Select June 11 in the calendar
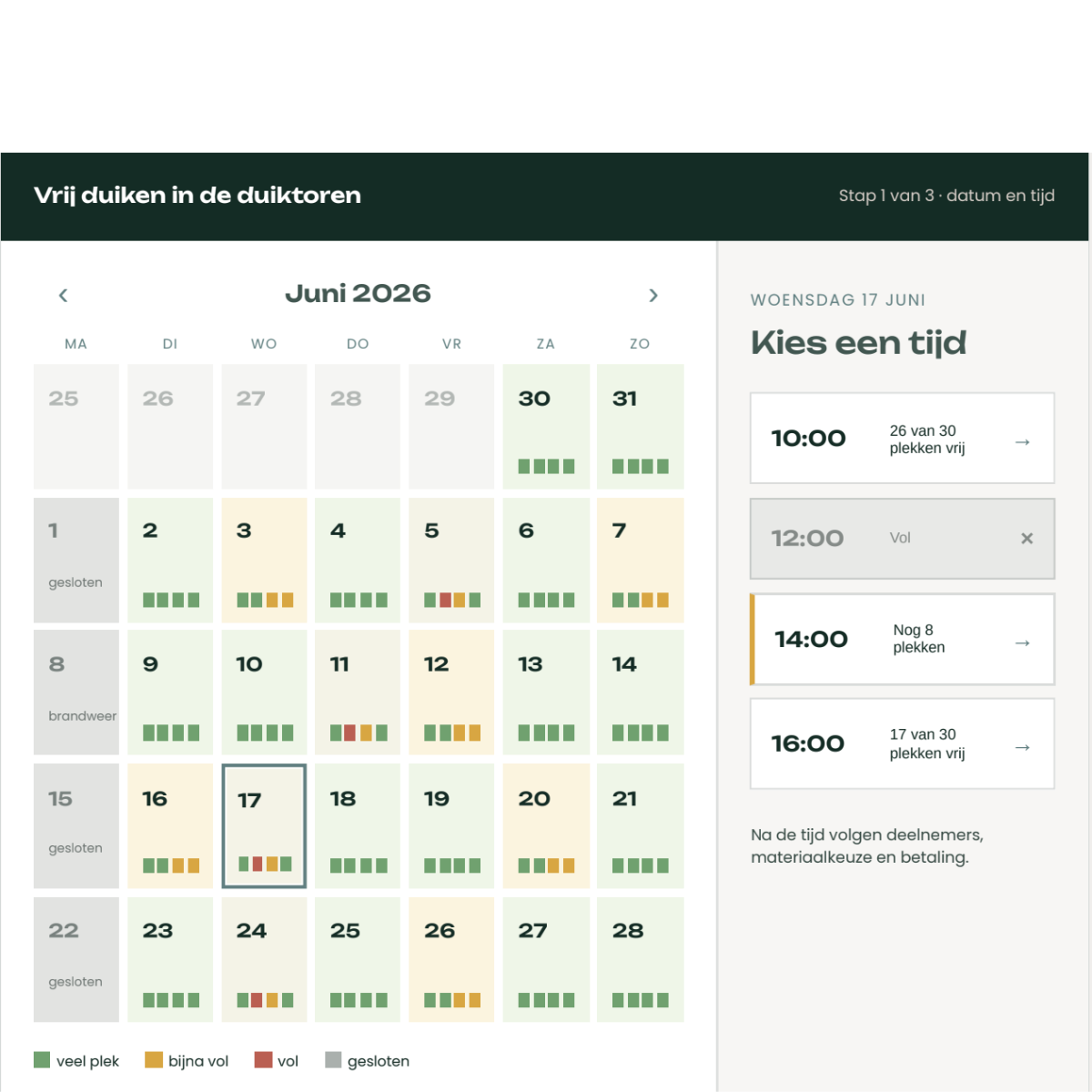The image size is (1092, 1092). click(x=358, y=693)
